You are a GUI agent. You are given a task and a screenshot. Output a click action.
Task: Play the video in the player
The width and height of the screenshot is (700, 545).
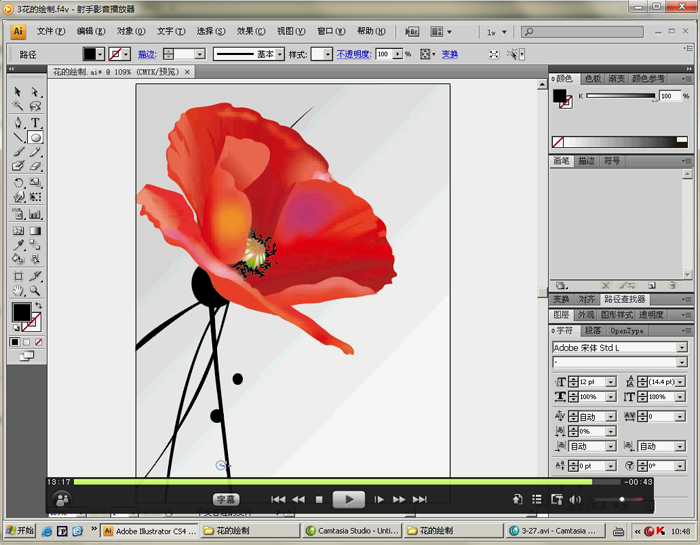coord(349,499)
